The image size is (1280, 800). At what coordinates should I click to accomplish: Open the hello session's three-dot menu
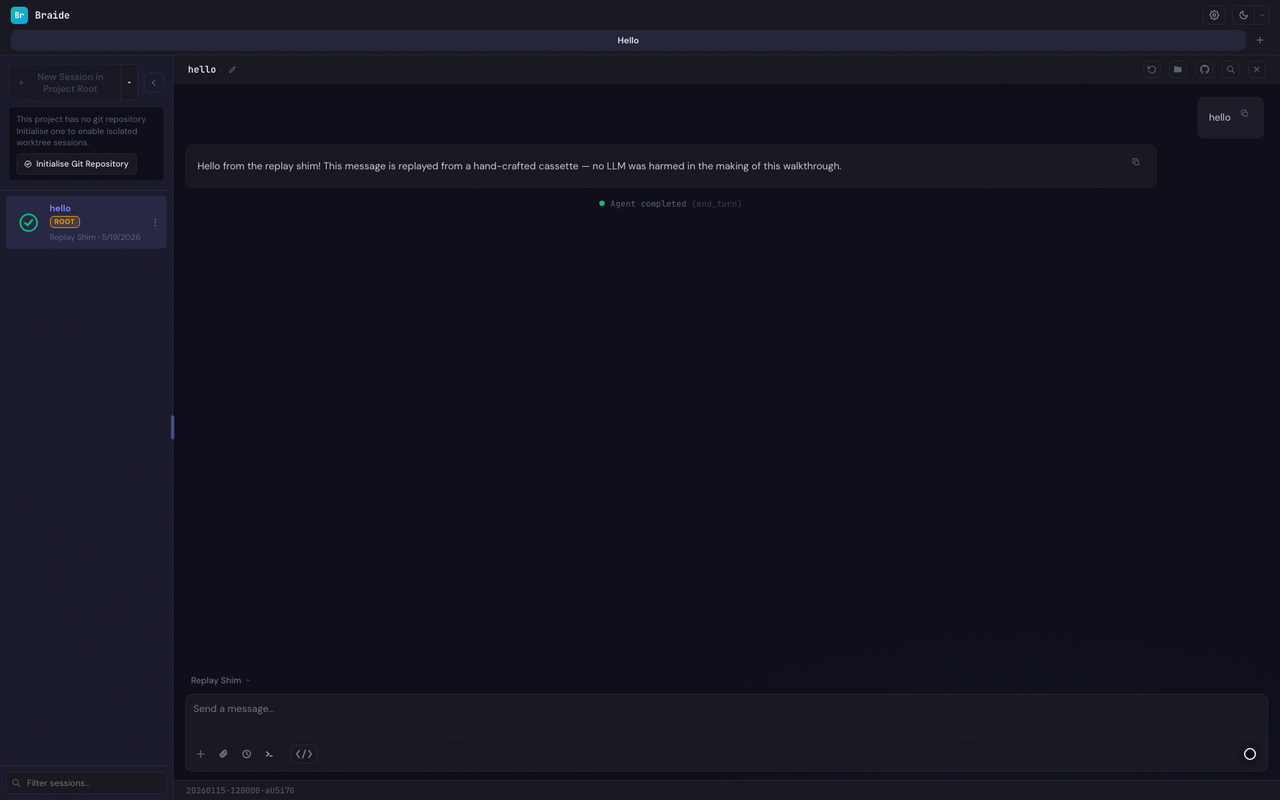[155, 223]
